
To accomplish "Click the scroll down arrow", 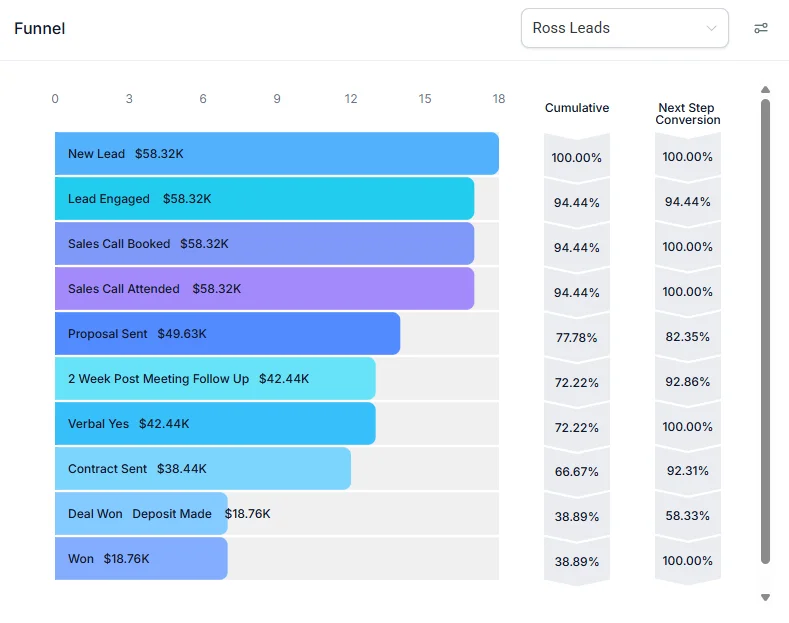I will [765, 597].
